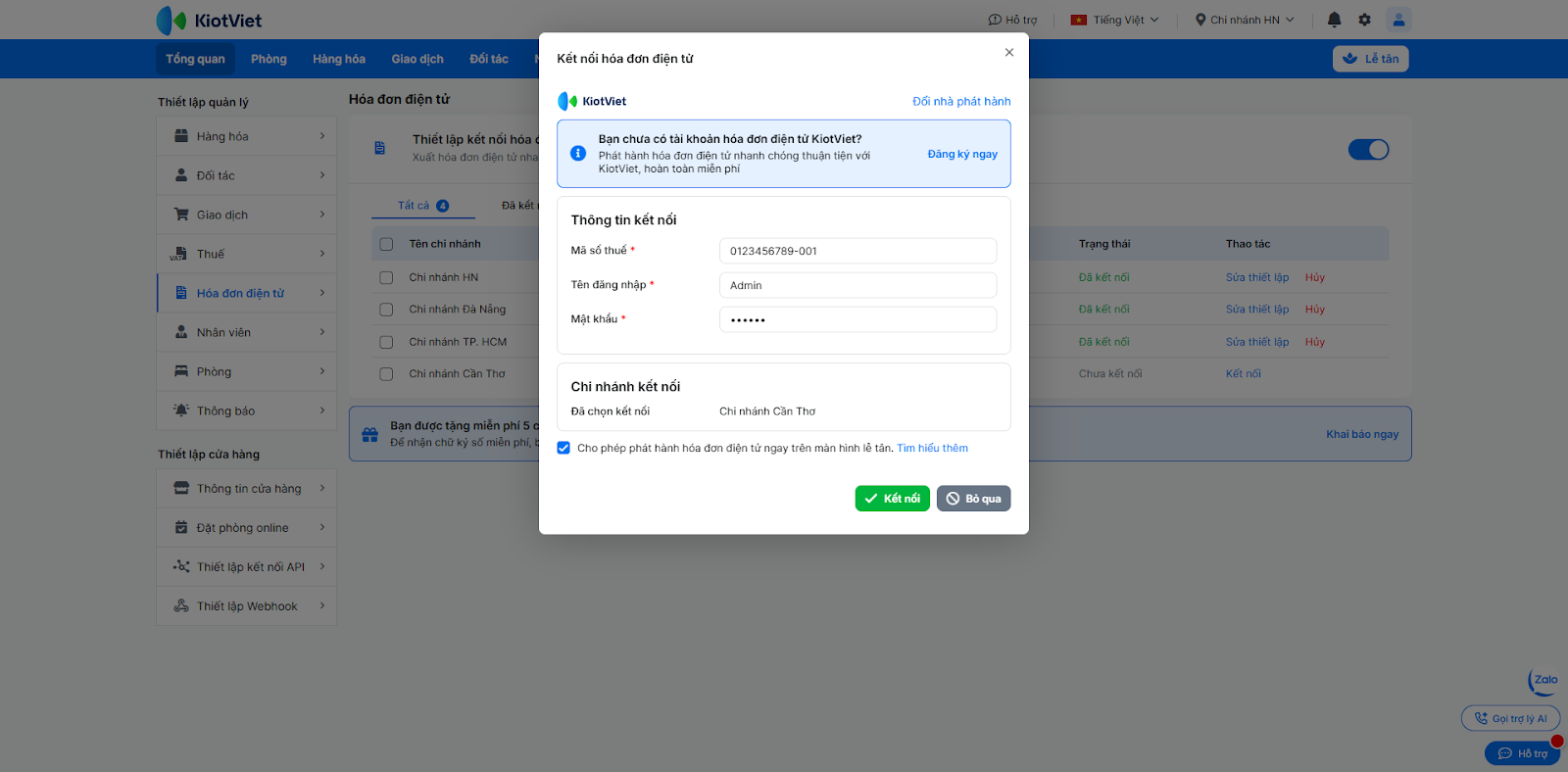1568x772 pixels.
Task: Expand the Đối tác sidebar chevron
Action: pyautogui.click(x=322, y=175)
